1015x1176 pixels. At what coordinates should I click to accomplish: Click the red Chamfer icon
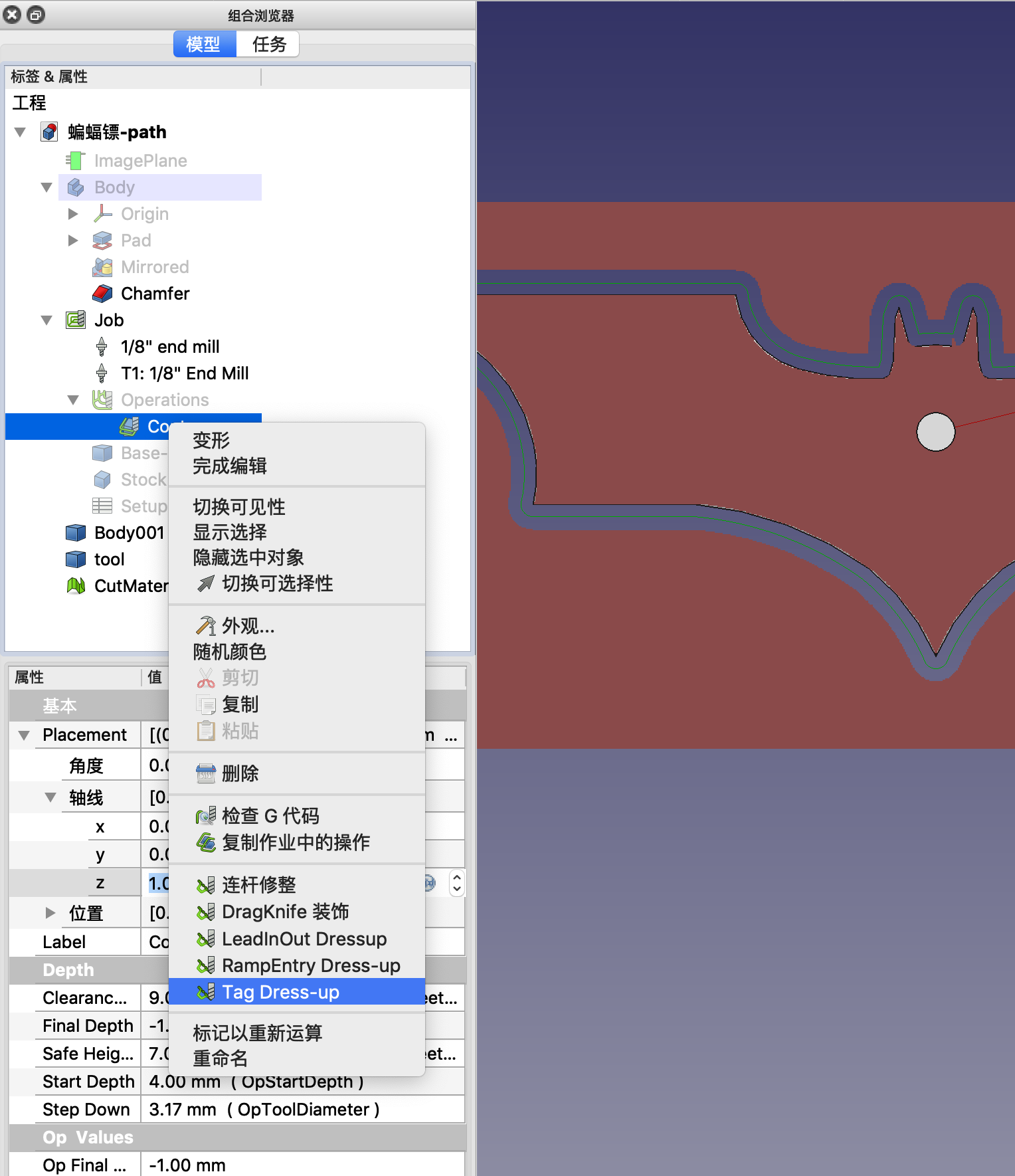(102, 293)
